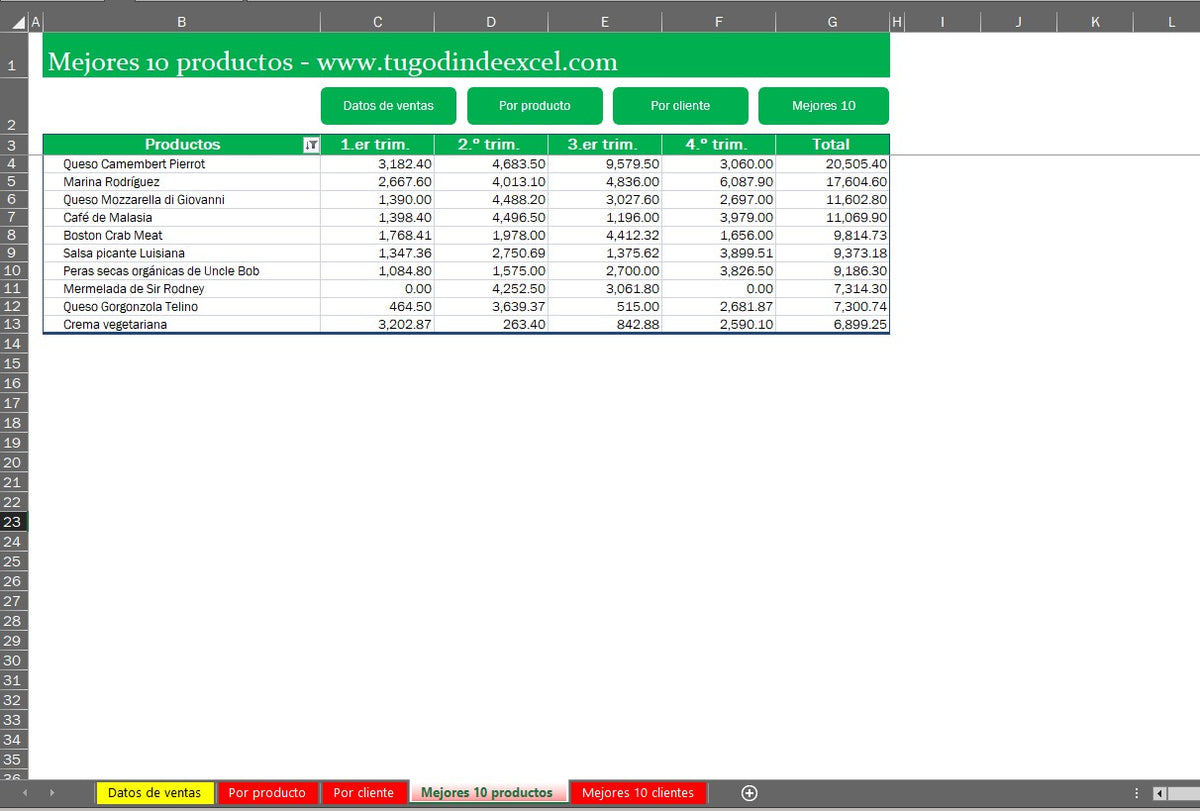Switch to Por cliente sheet tab
The width and height of the screenshot is (1200, 811).
[364, 793]
